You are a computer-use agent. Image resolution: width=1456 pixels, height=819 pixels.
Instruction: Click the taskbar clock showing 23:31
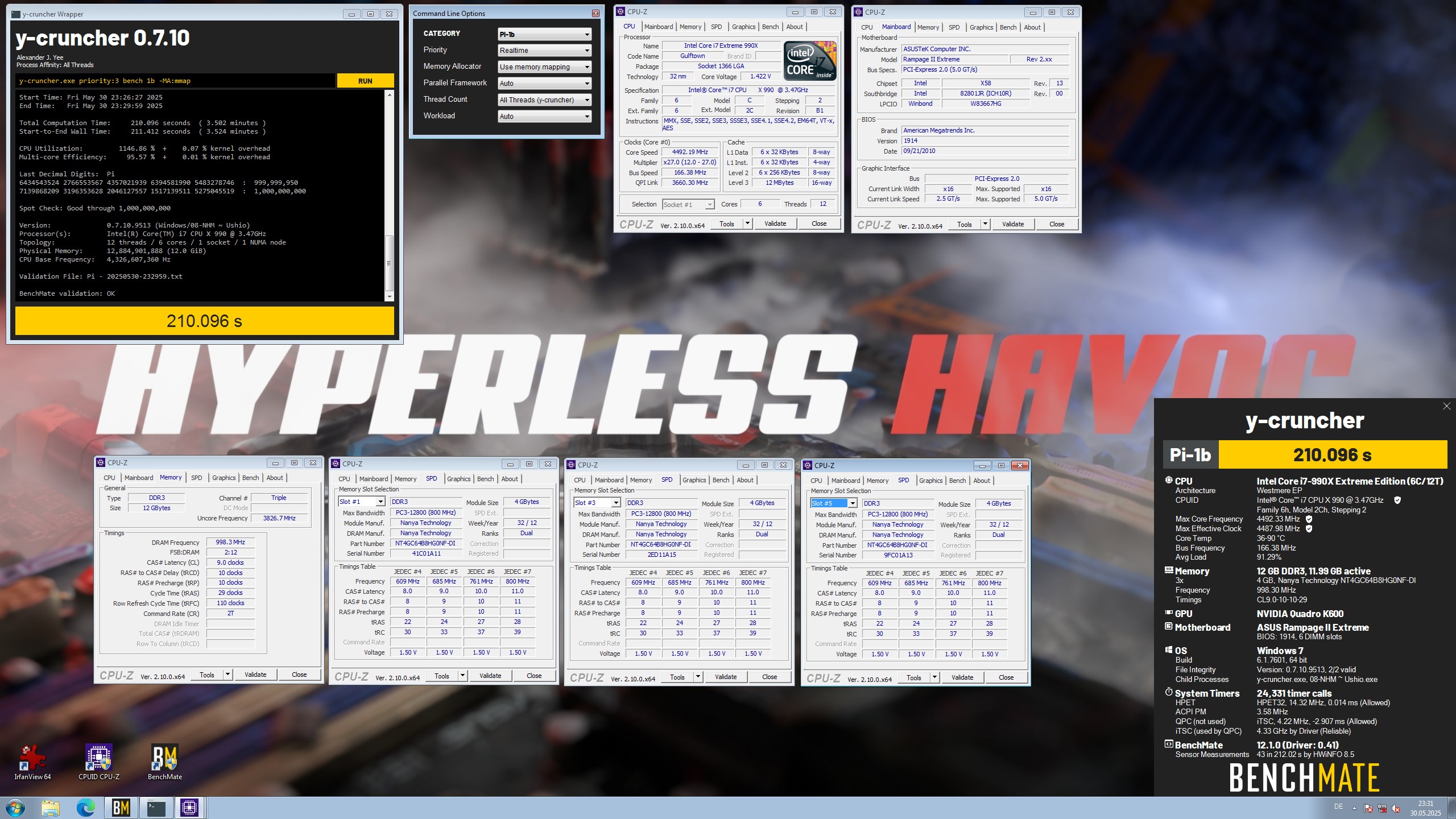tap(1425, 808)
